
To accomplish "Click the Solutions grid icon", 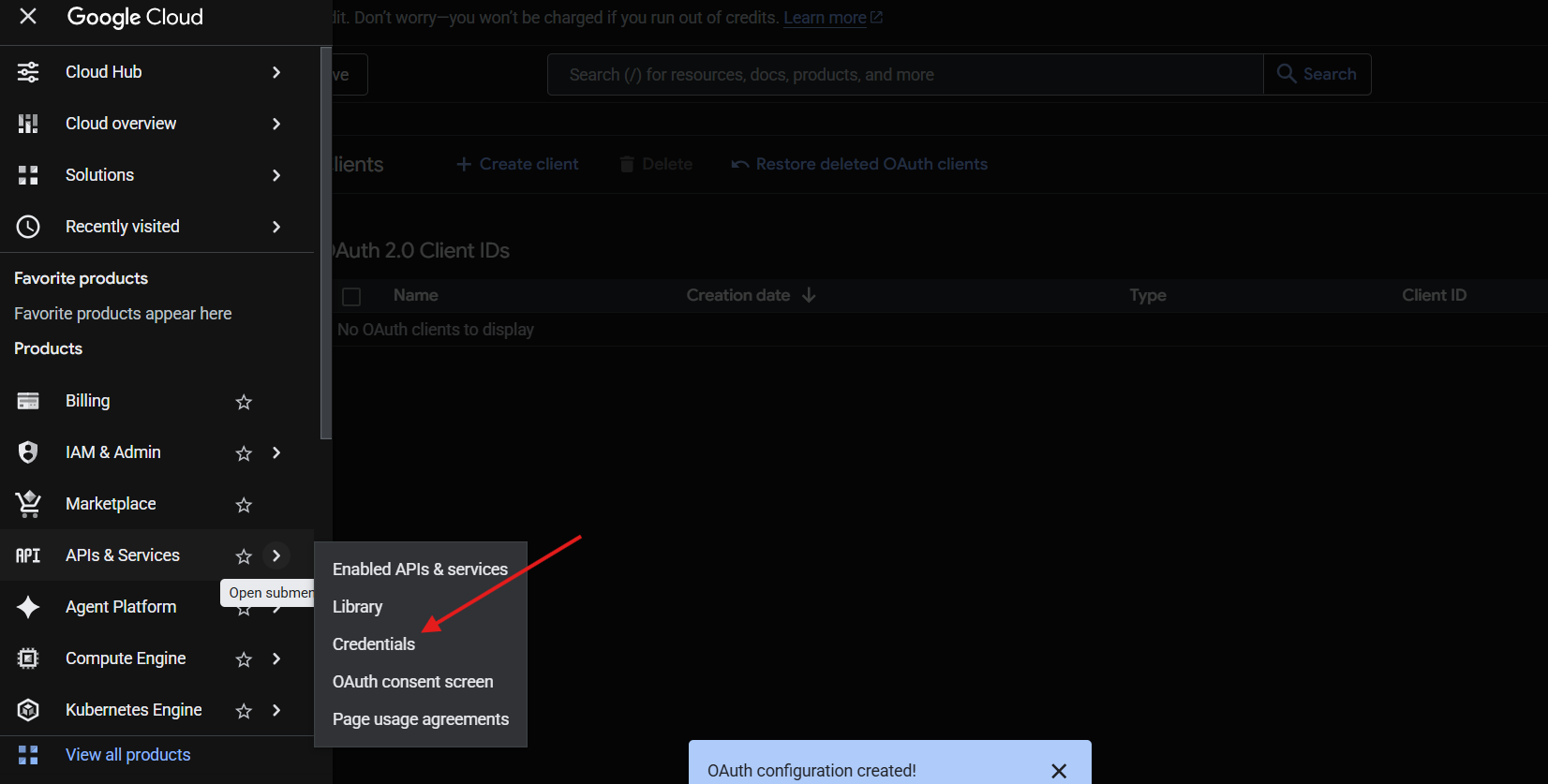I will tap(28, 175).
